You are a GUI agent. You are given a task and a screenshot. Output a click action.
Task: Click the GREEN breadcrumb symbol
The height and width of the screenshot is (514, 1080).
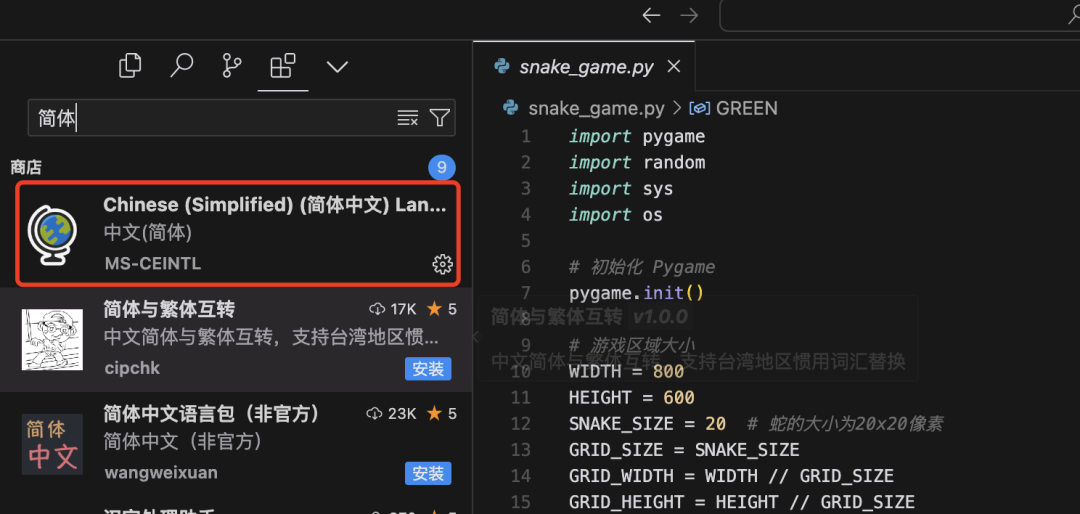[747, 108]
